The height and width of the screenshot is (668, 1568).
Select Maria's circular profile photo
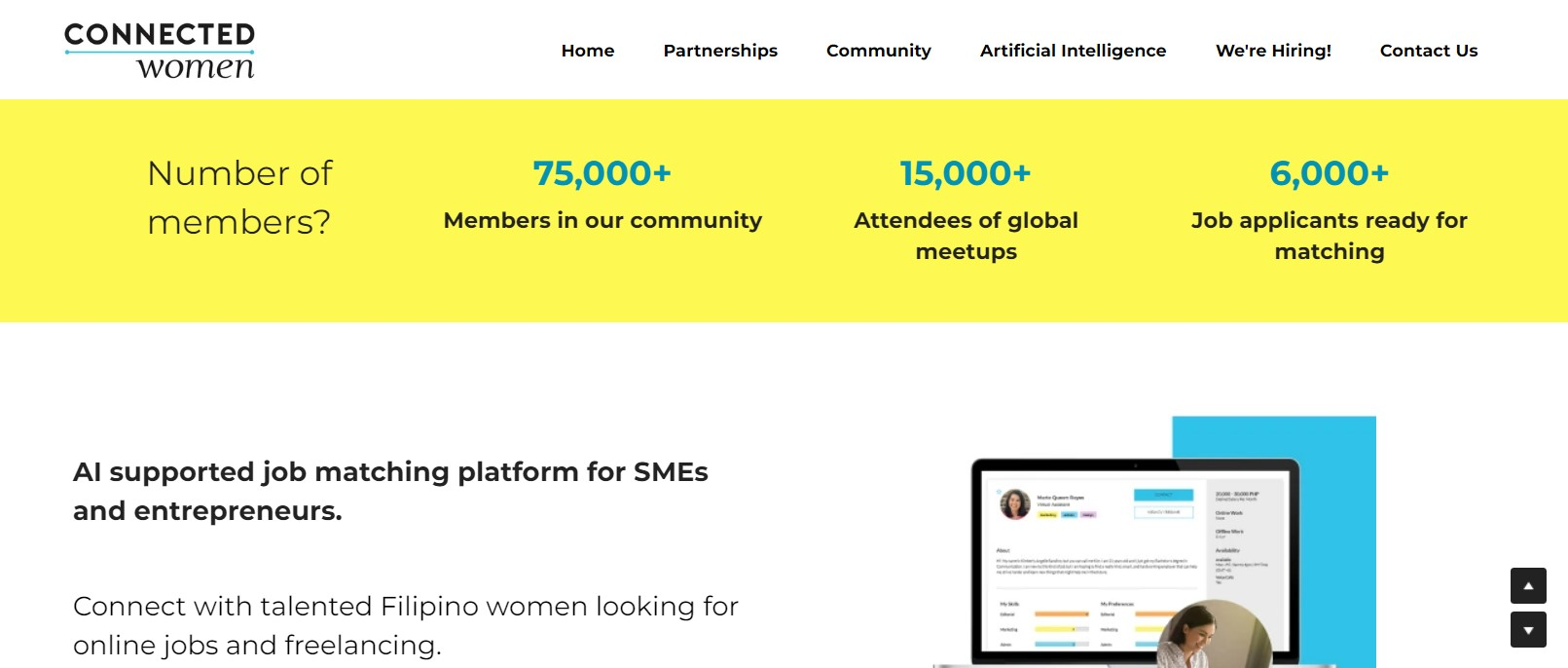pyautogui.click(x=1015, y=504)
